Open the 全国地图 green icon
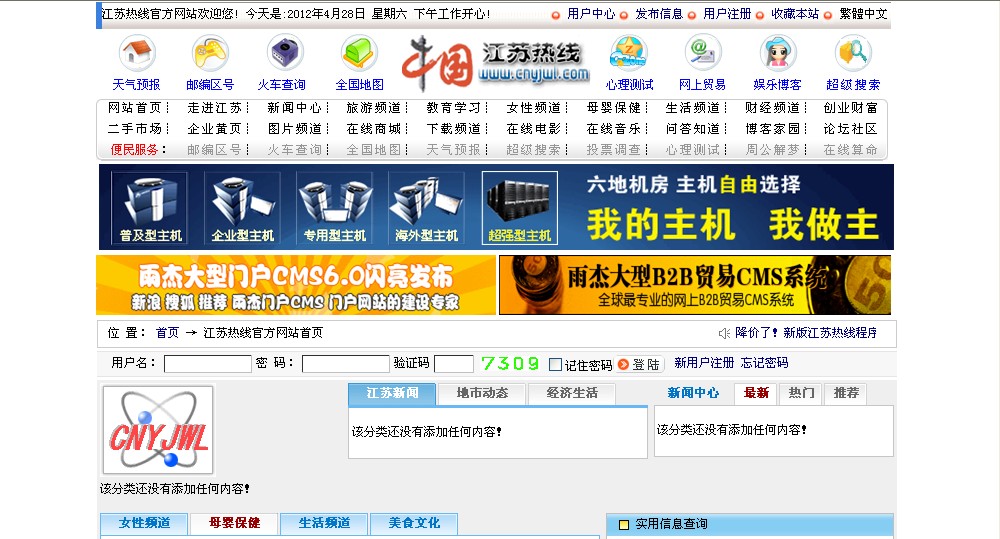This screenshot has width=1000, height=539. click(x=359, y=53)
